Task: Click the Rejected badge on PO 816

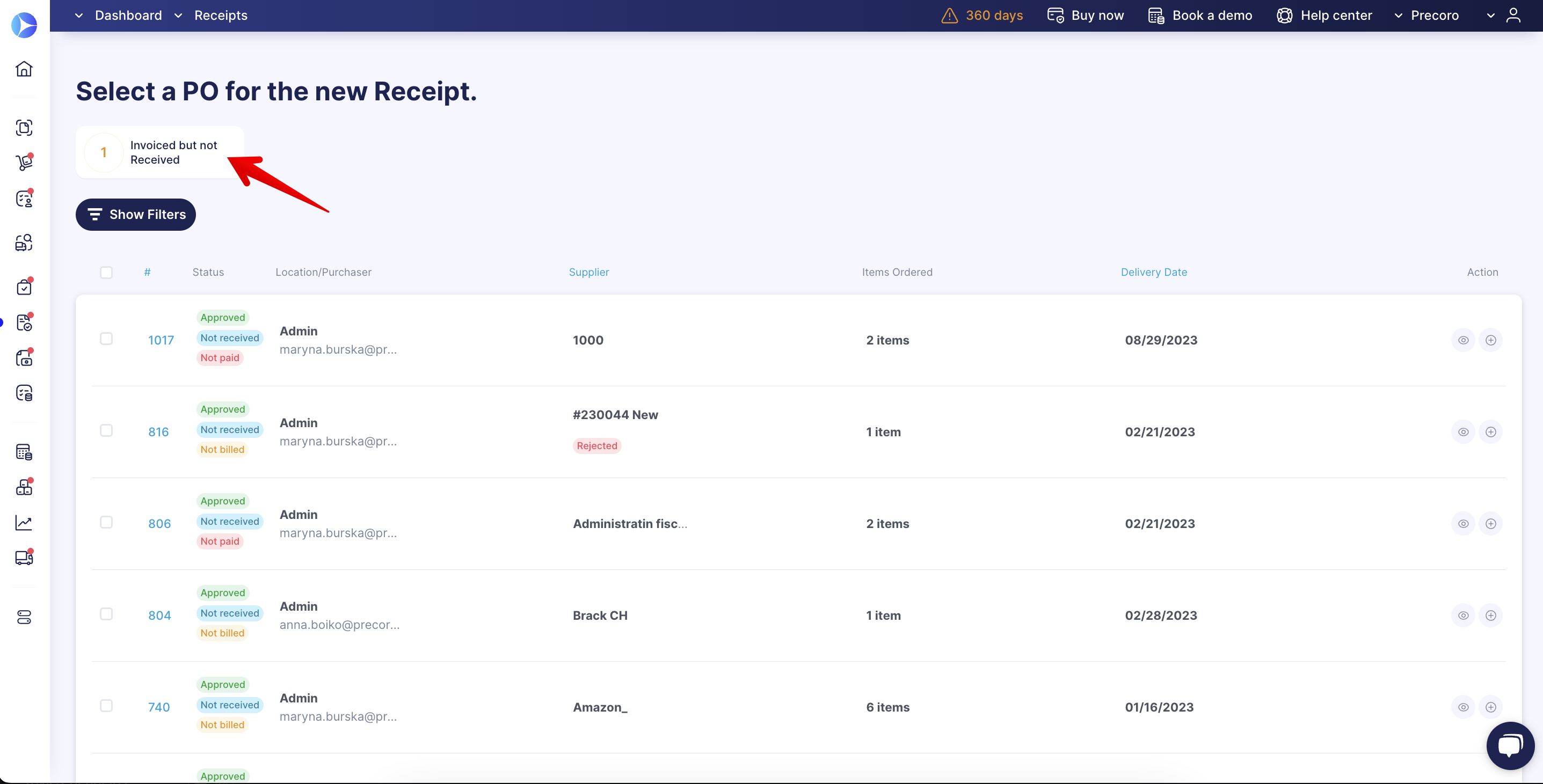Action: tap(596, 446)
